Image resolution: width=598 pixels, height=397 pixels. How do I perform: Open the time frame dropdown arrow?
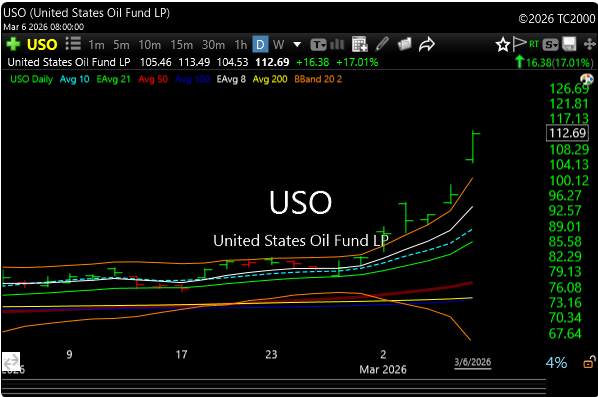(297, 45)
